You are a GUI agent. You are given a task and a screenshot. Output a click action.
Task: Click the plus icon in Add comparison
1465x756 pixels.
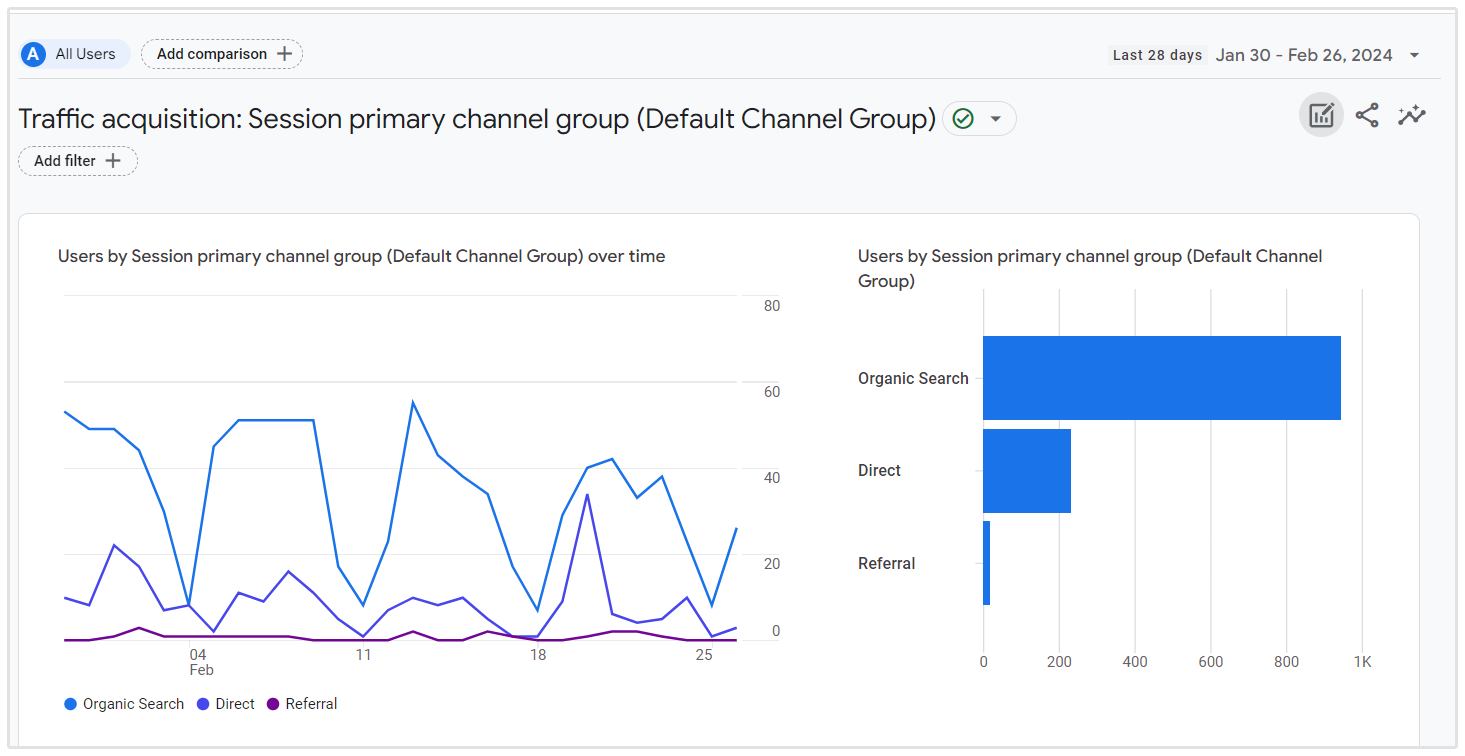click(285, 54)
